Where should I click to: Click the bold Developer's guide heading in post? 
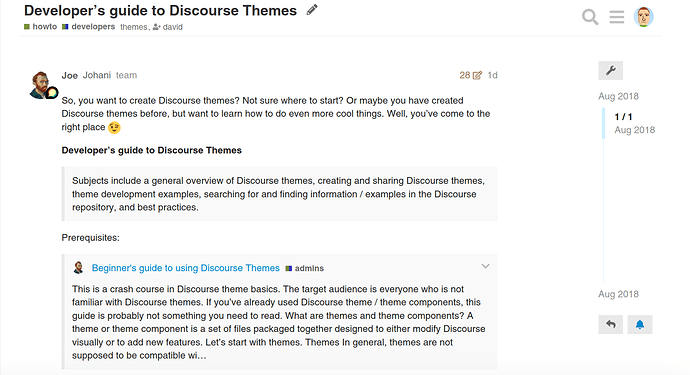click(151, 151)
